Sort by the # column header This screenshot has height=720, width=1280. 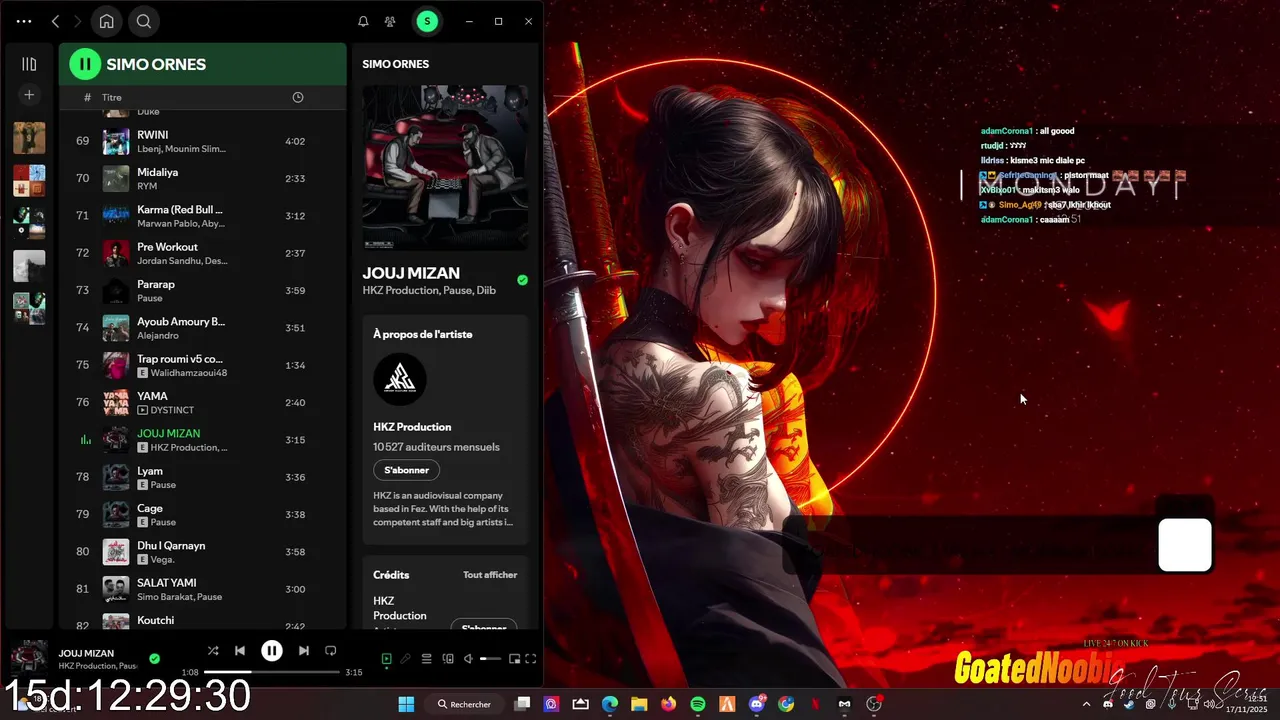(87, 98)
